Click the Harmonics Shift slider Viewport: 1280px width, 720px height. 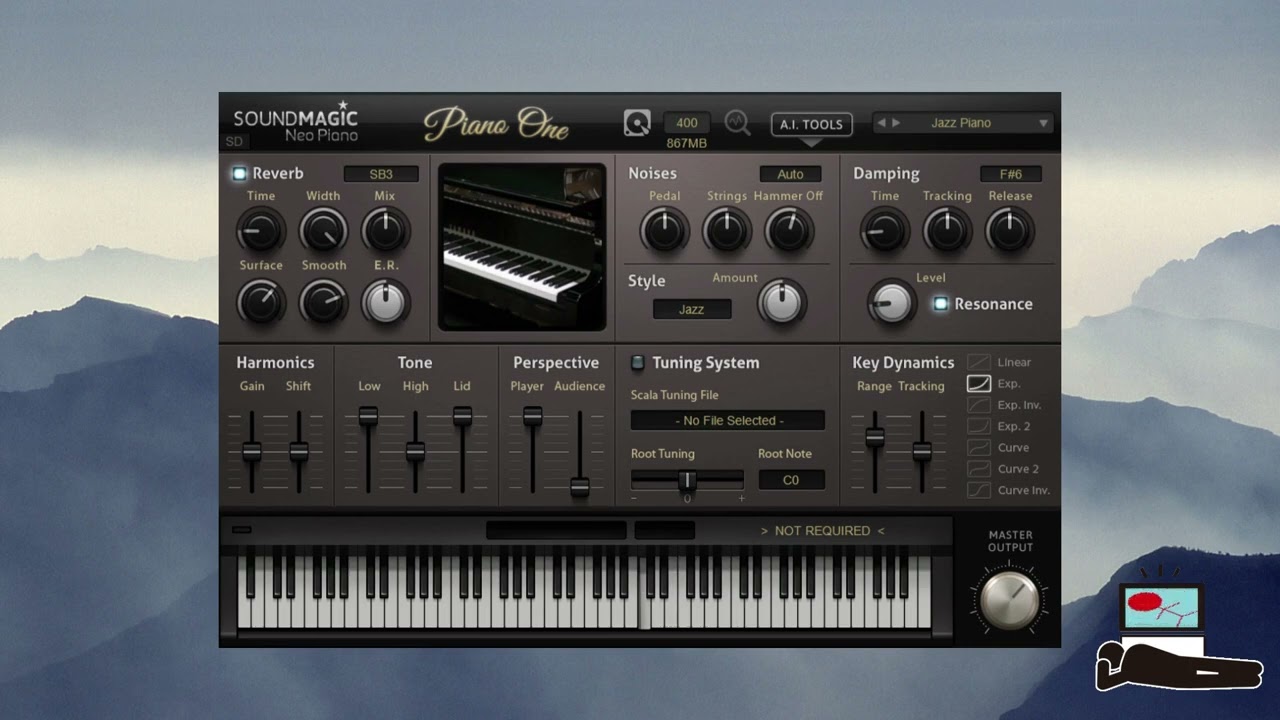click(299, 451)
